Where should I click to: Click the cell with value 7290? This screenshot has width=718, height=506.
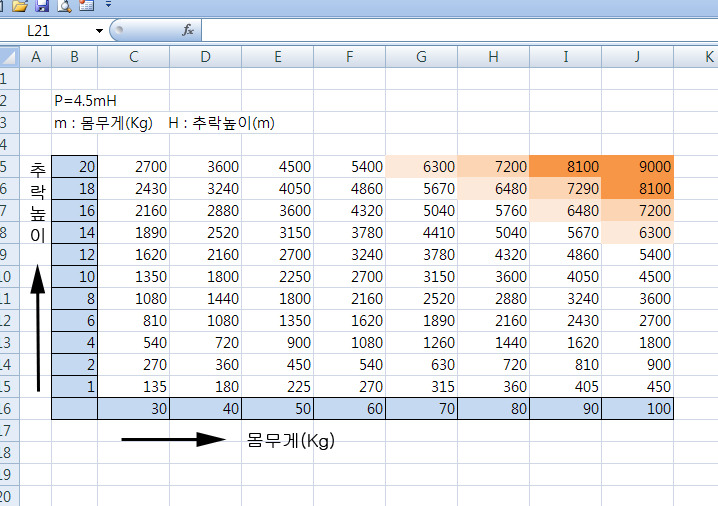566,189
